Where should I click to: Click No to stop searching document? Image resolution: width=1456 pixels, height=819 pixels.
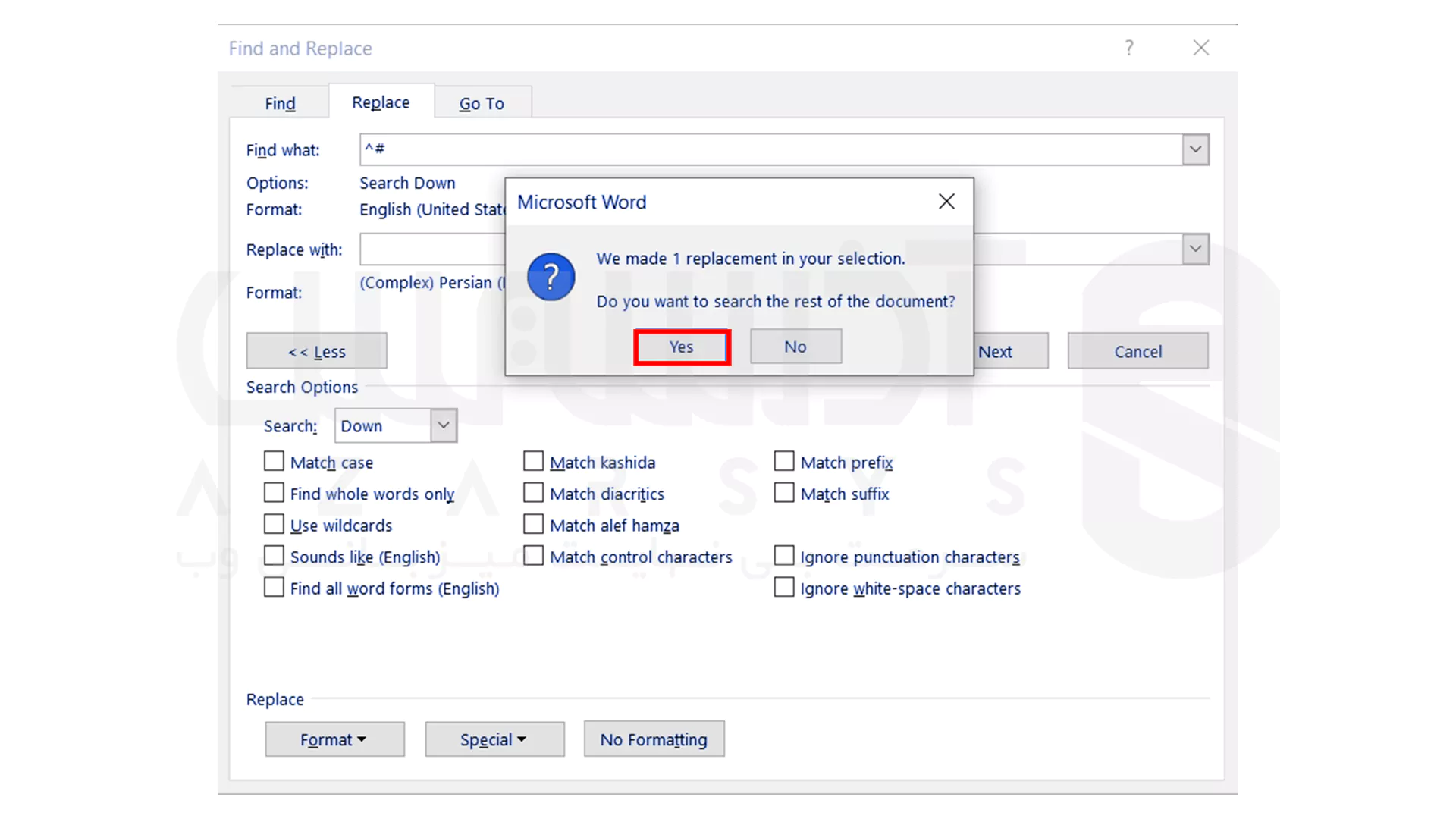796,346
